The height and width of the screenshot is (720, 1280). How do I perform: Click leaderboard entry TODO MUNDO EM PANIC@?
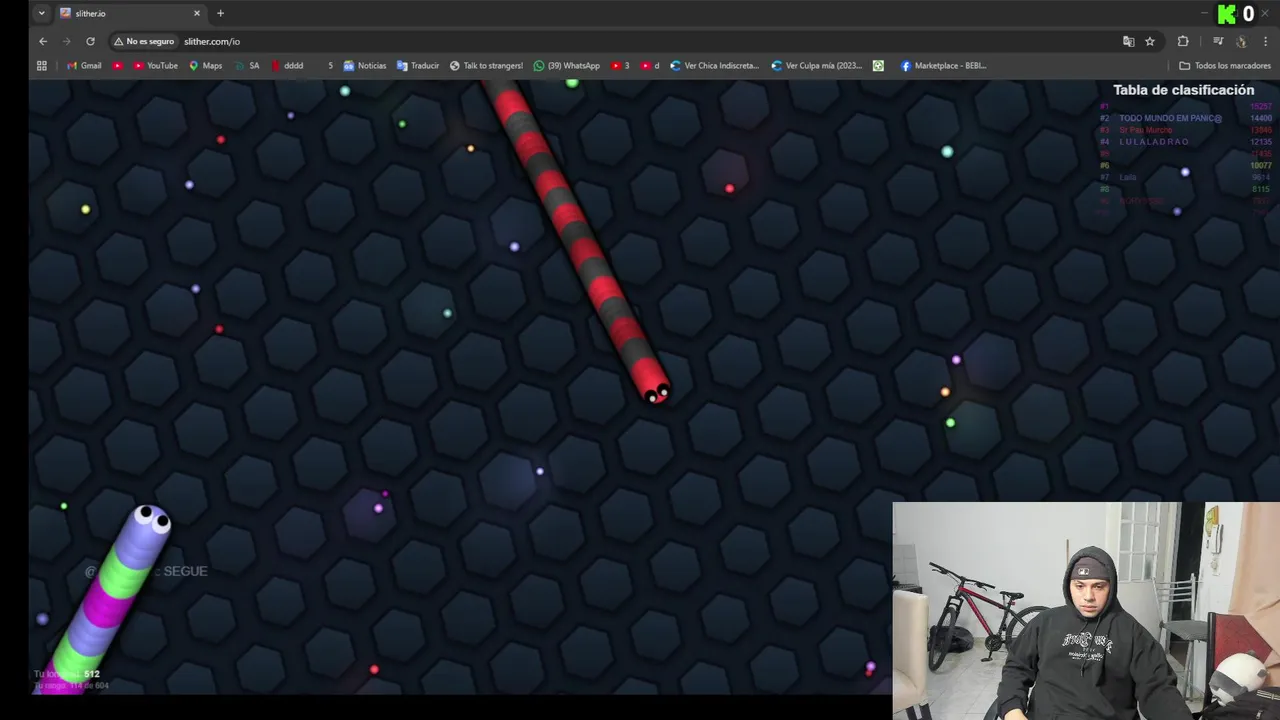[x=1170, y=118]
